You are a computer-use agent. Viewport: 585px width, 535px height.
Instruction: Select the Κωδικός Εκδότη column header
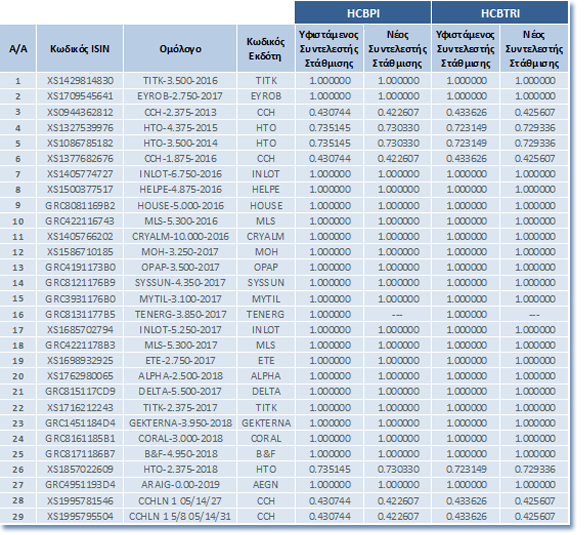pyautogui.click(x=266, y=49)
